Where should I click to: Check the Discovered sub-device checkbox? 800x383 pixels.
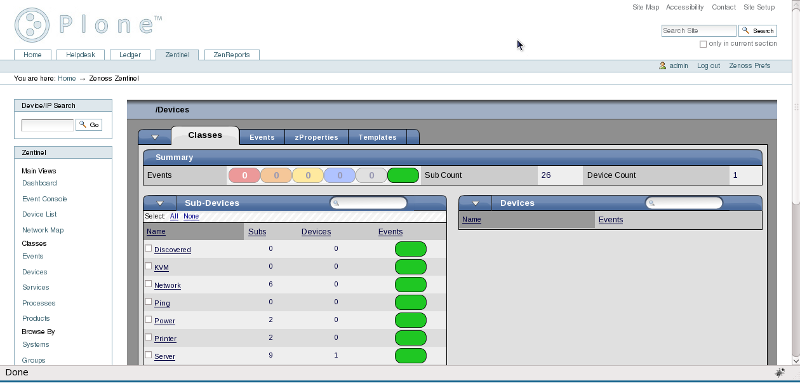click(148, 248)
